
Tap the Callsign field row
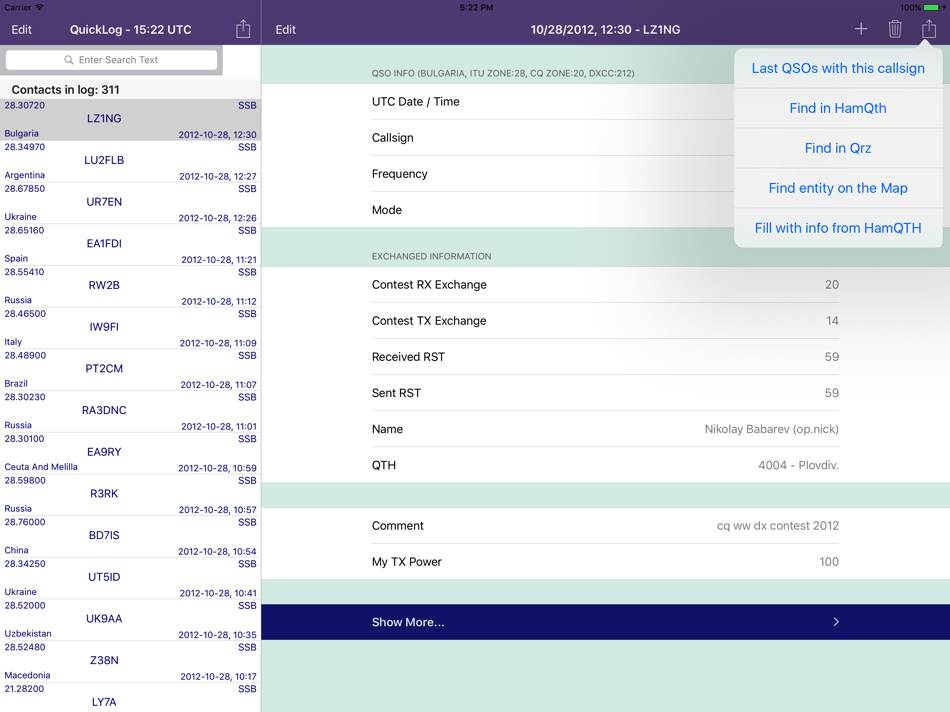coord(605,138)
